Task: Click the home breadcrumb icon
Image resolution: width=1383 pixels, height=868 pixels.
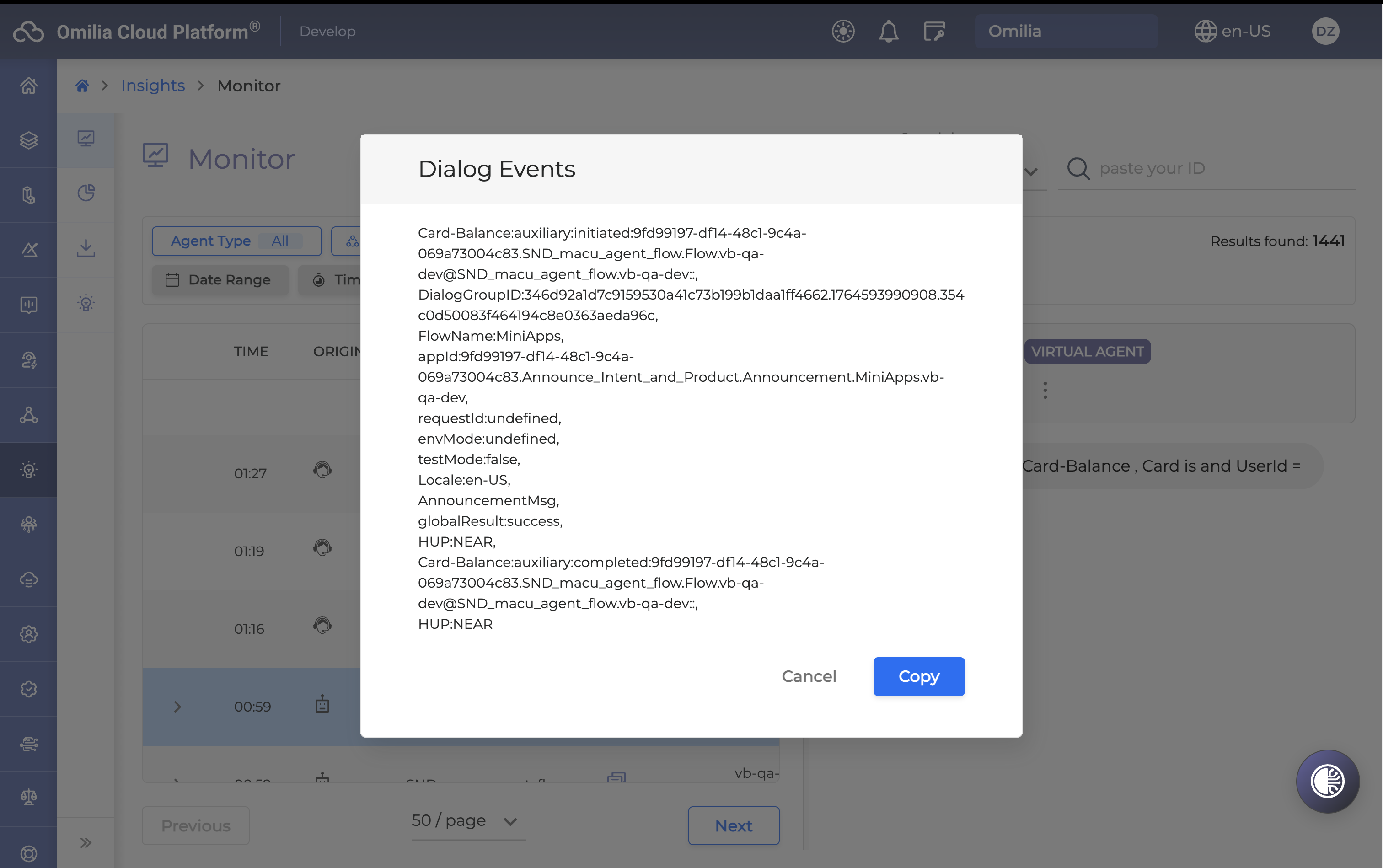Action: (x=82, y=86)
